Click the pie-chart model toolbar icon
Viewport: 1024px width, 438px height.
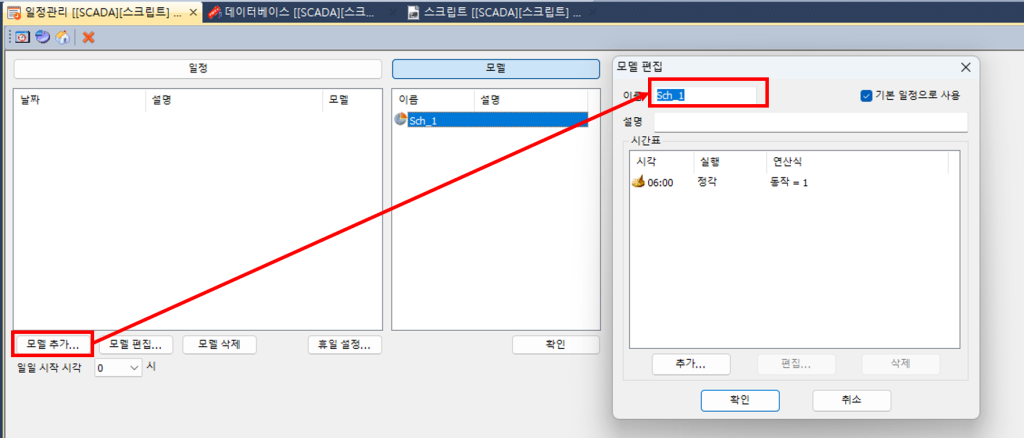(x=42, y=37)
